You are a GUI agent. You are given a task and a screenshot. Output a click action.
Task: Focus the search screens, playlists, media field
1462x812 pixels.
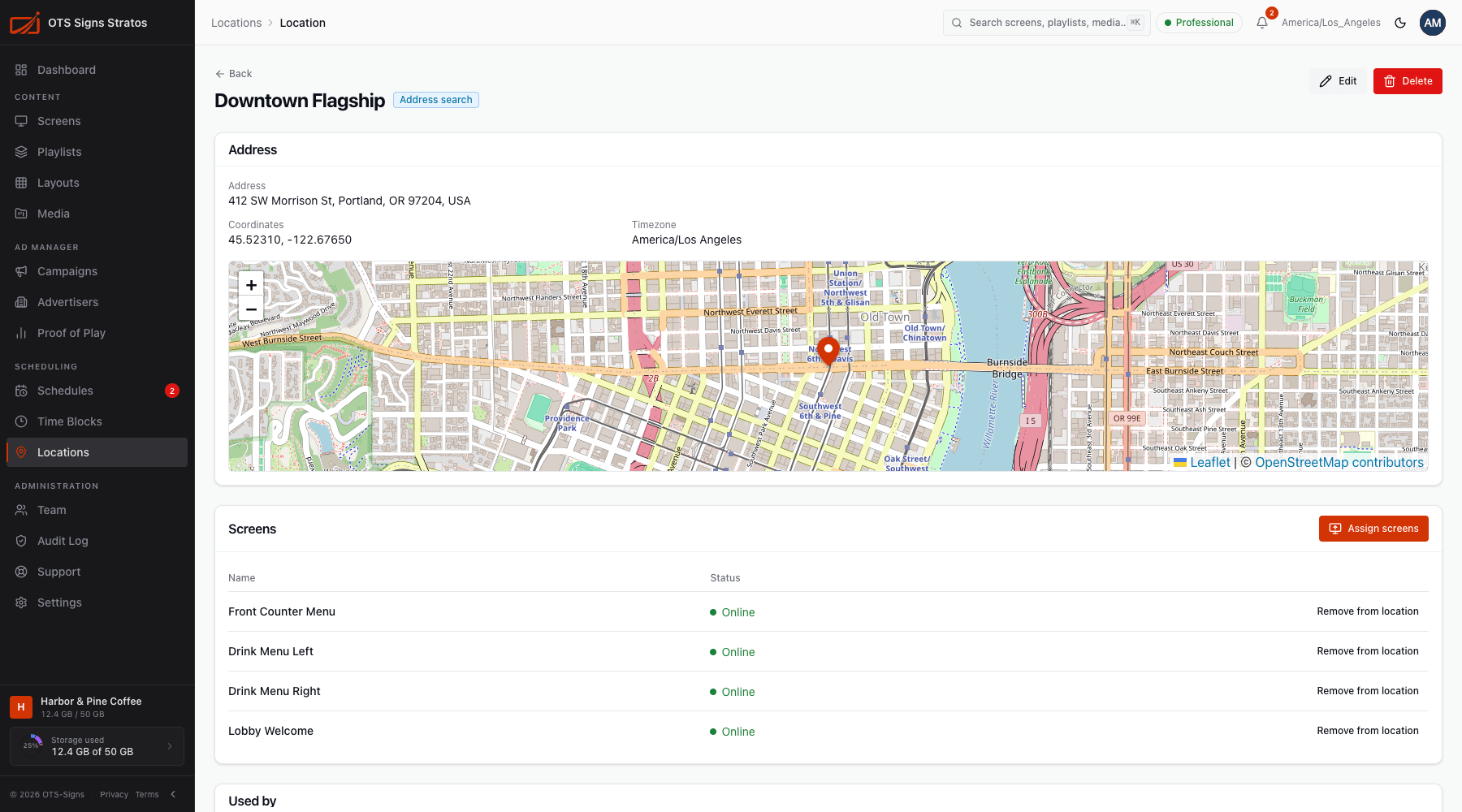pyautogui.click(x=1046, y=23)
